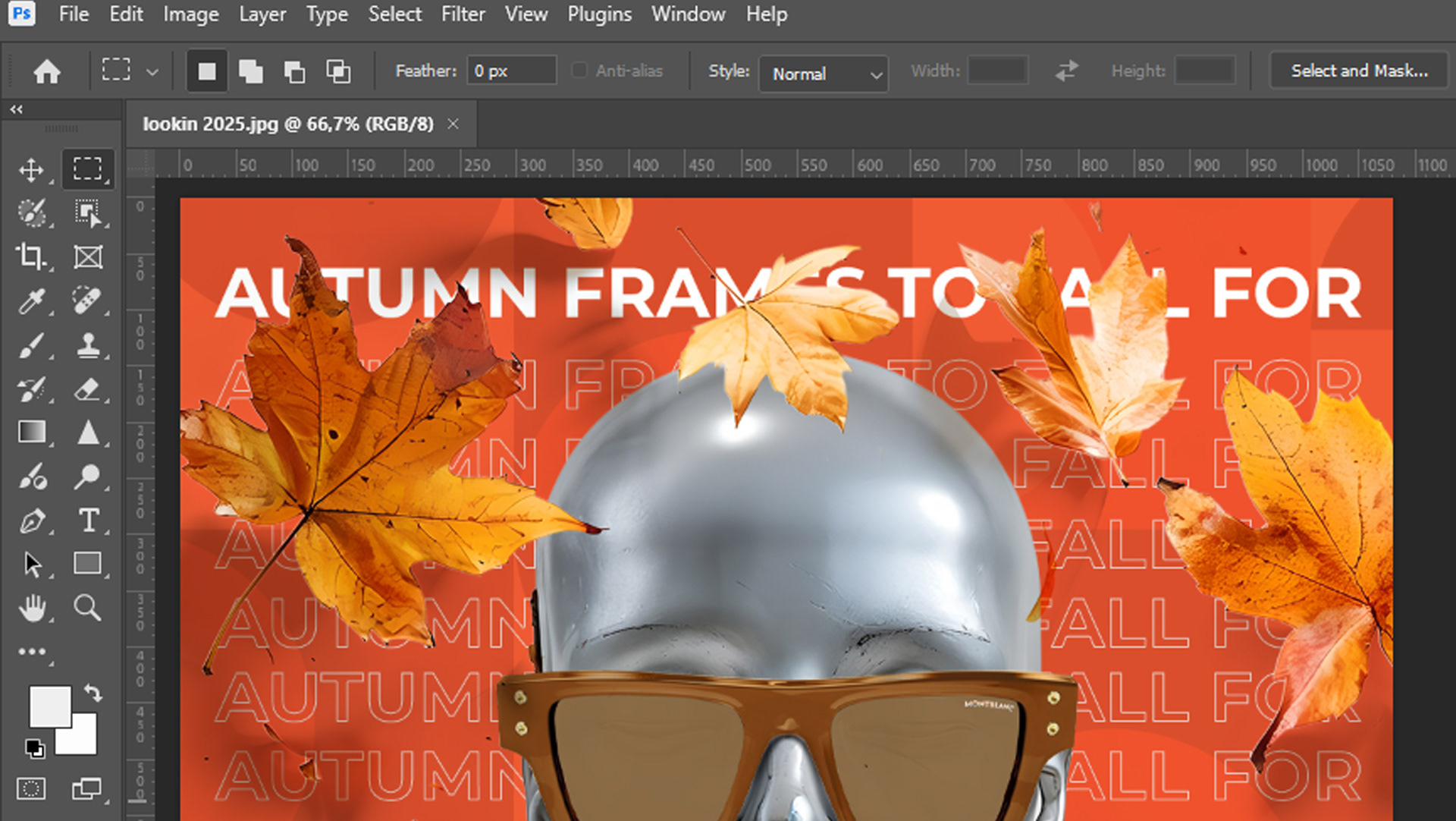
Task: Select the Clone Stamp tool
Action: (88, 346)
